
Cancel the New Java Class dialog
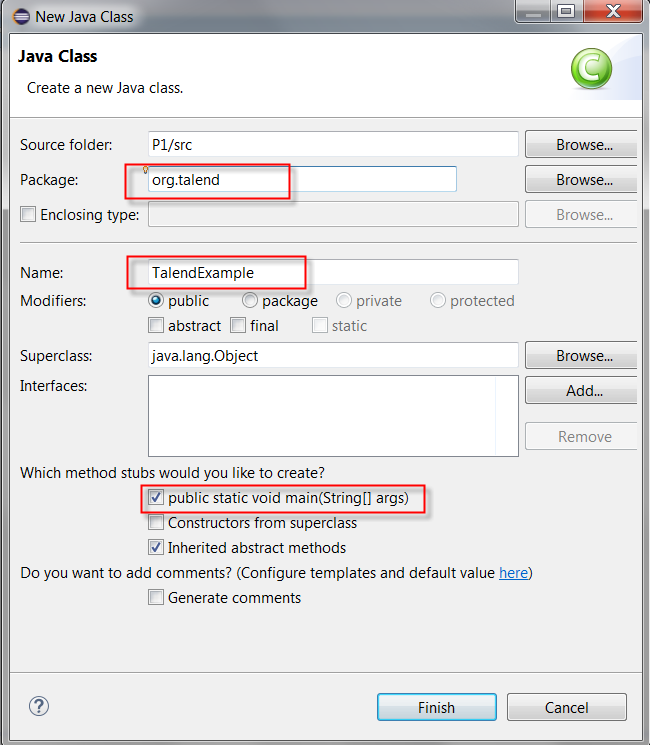click(x=566, y=707)
